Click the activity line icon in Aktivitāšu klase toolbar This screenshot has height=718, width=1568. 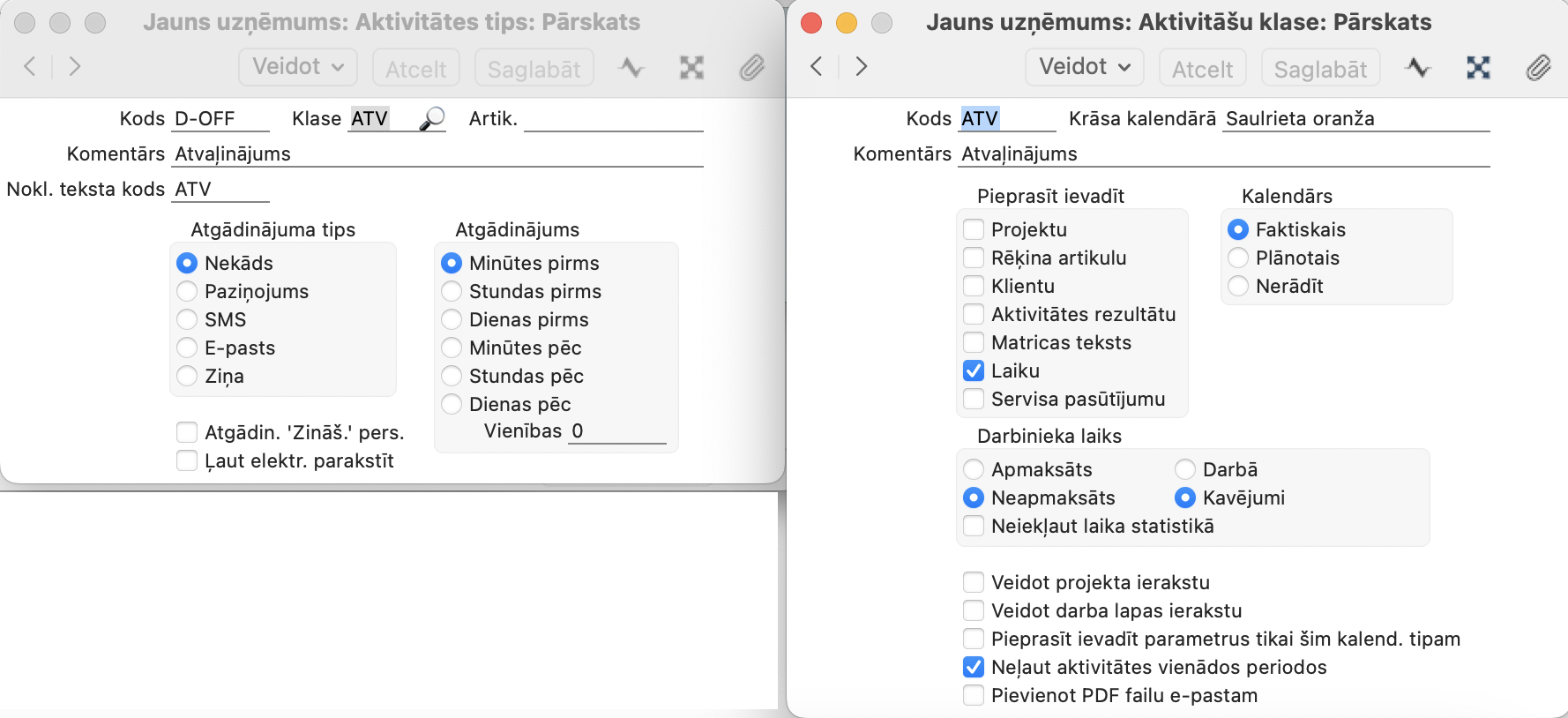(1418, 68)
